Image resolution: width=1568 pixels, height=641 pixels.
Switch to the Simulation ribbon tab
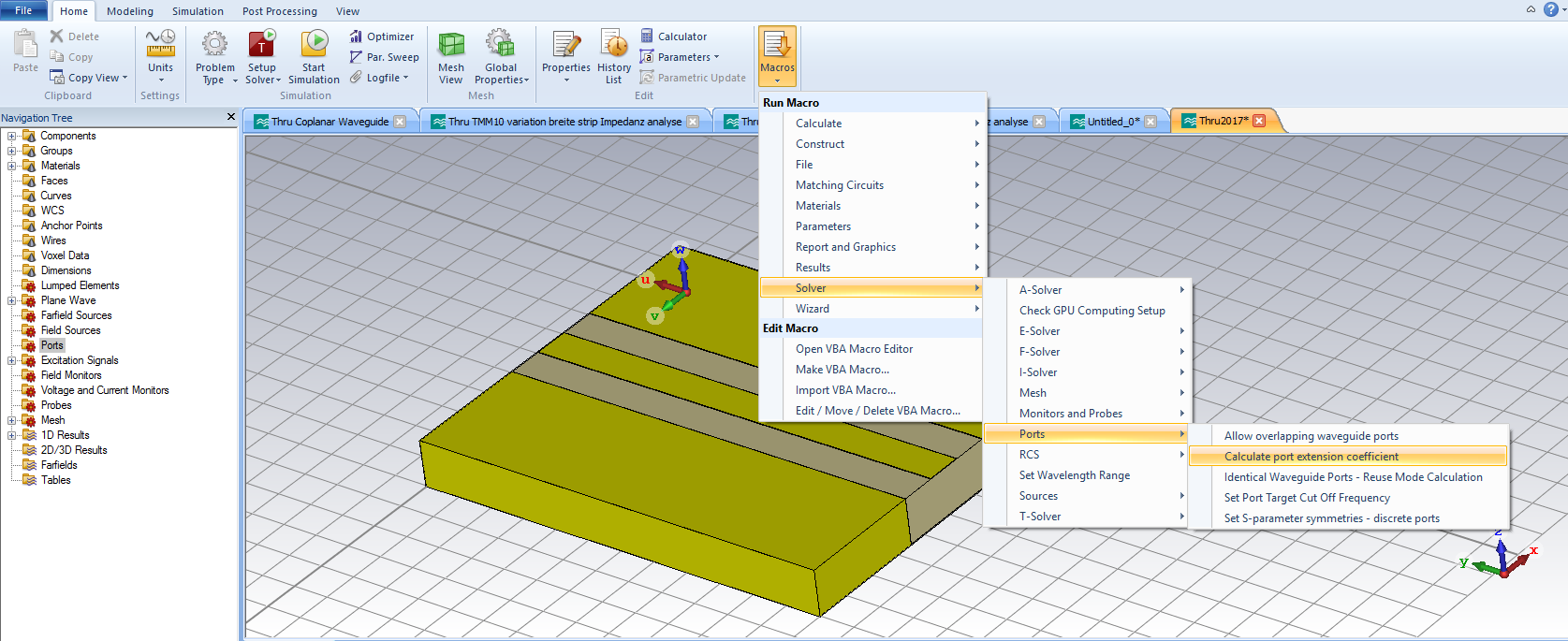pyautogui.click(x=198, y=11)
